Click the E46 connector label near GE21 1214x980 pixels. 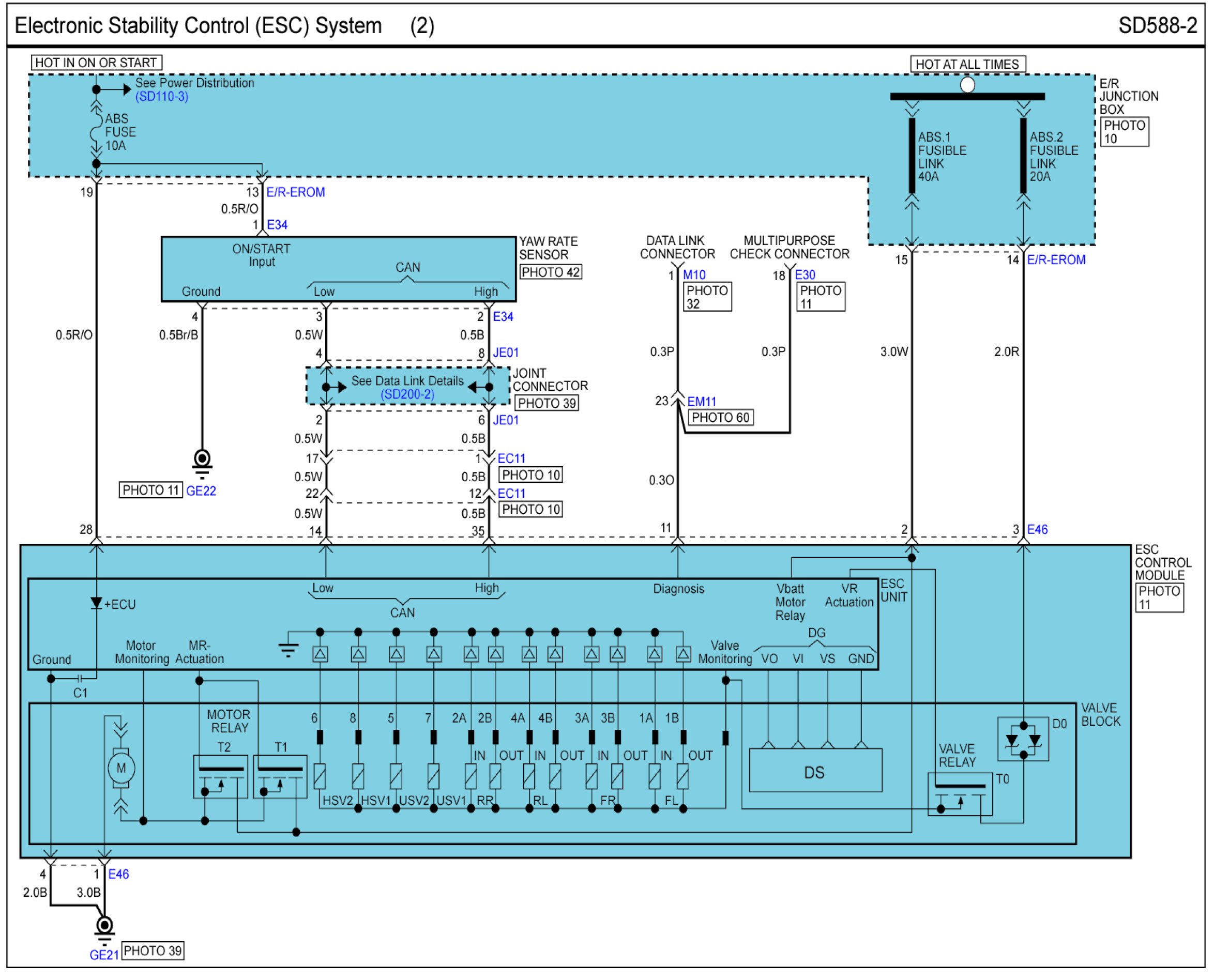(118, 875)
